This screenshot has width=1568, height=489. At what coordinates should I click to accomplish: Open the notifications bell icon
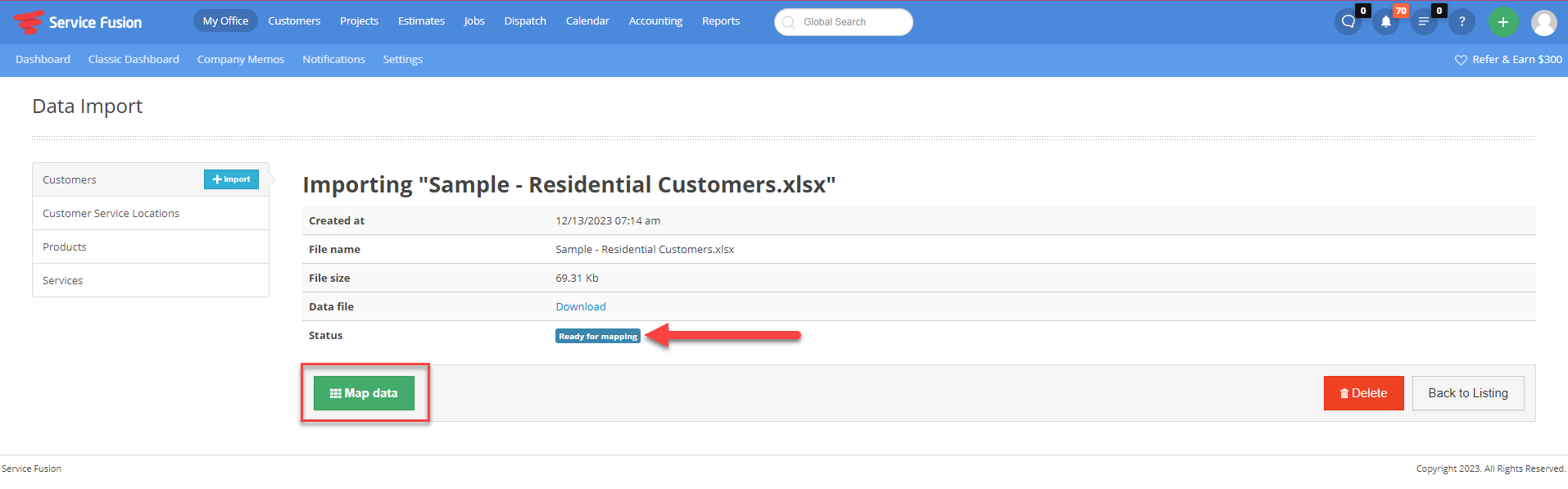[1385, 22]
